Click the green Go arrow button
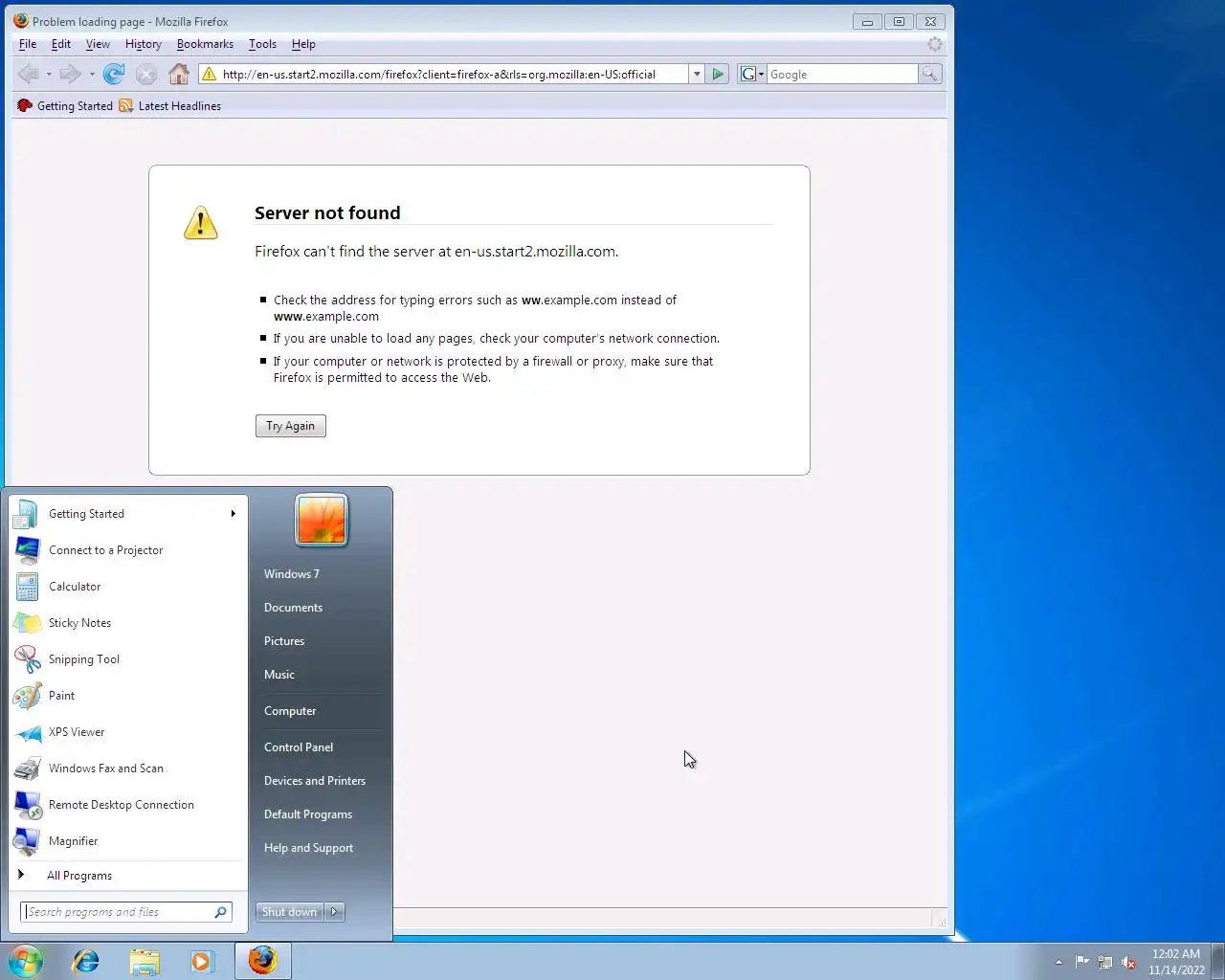This screenshot has width=1225, height=980. (718, 74)
